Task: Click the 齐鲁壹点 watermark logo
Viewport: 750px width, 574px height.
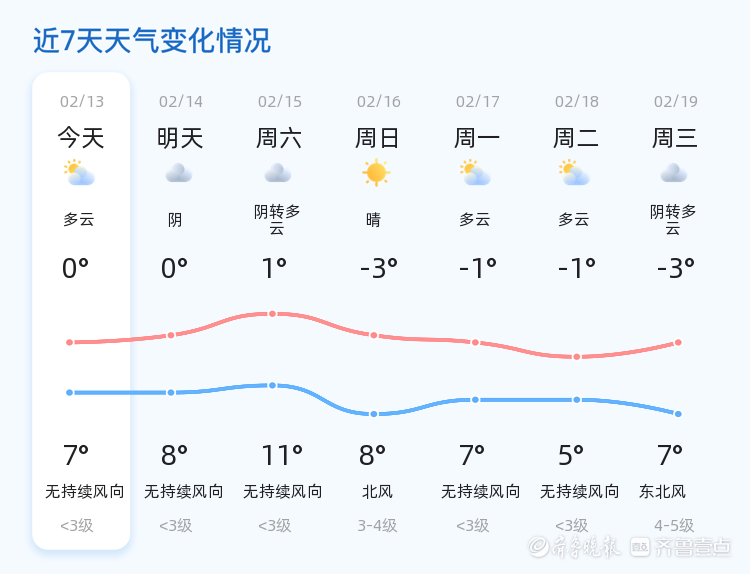Action: pyautogui.click(x=681, y=547)
